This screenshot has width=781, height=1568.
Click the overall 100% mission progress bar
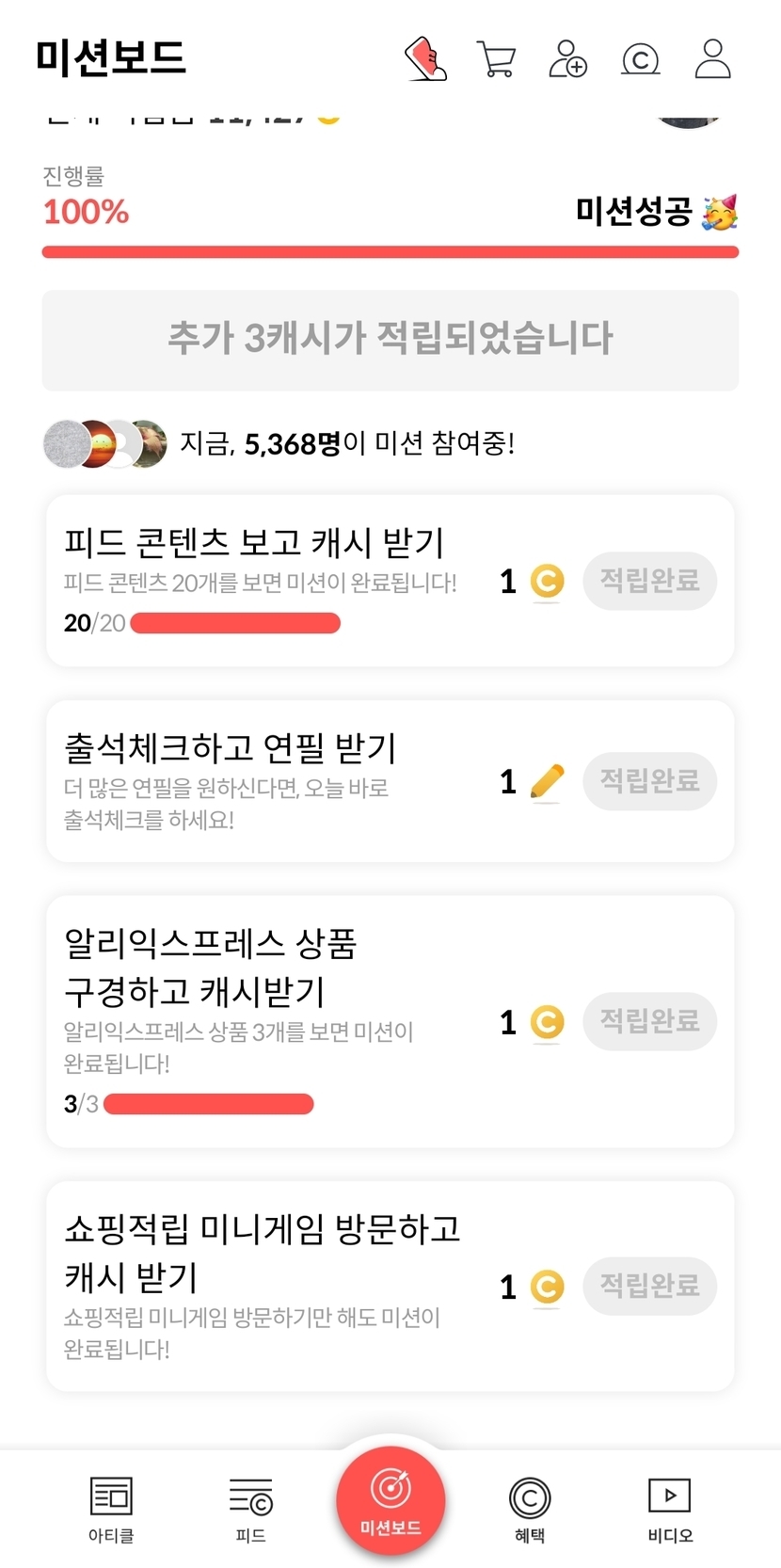pyautogui.click(x=390, y=252)
